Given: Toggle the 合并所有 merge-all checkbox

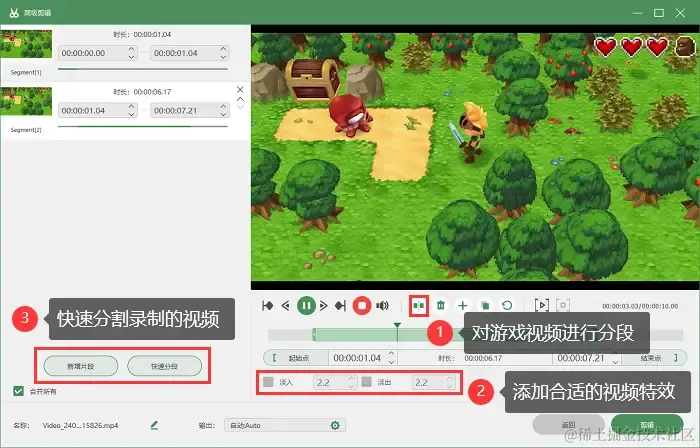Looking at the screenshot, I should pyautogui.click(x=18, y=391).
